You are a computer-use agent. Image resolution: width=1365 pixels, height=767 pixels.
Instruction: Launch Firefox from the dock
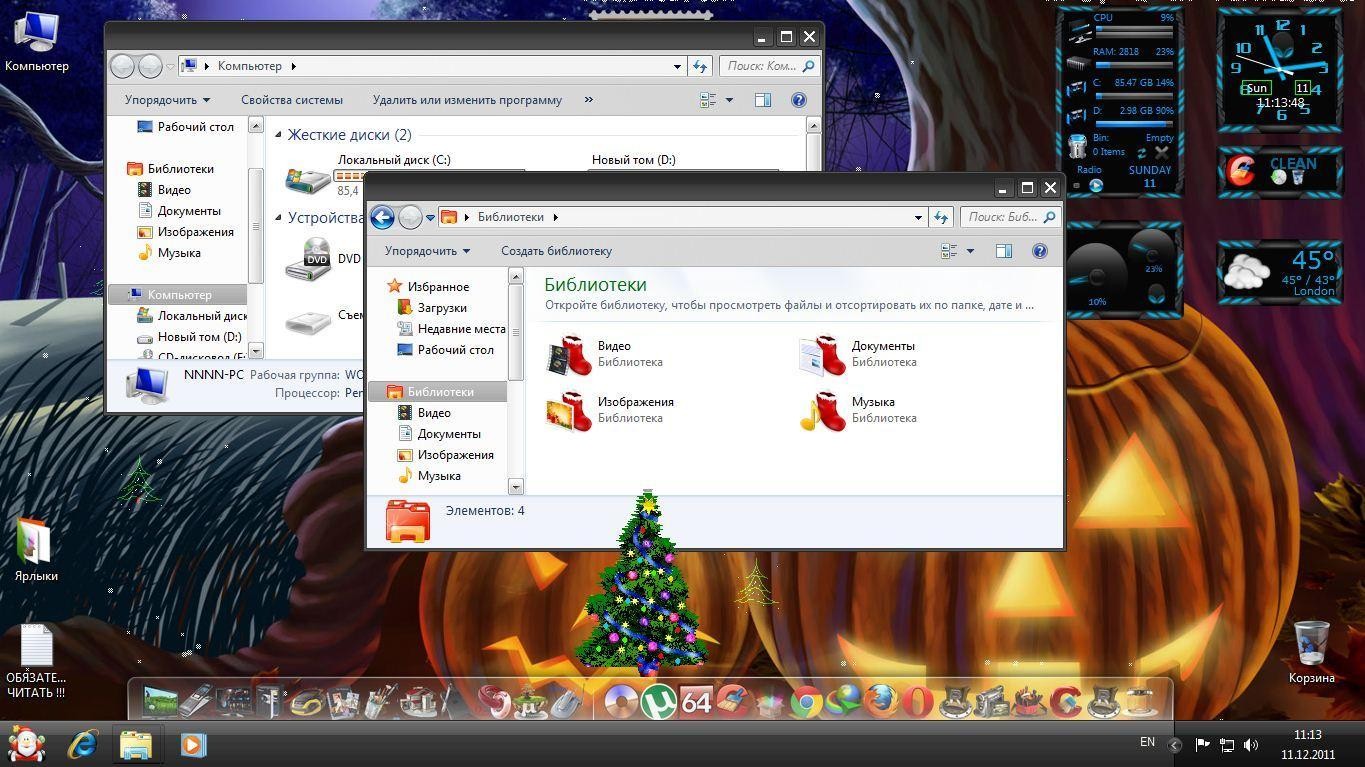pyautogui.click(x=881, y=702)
